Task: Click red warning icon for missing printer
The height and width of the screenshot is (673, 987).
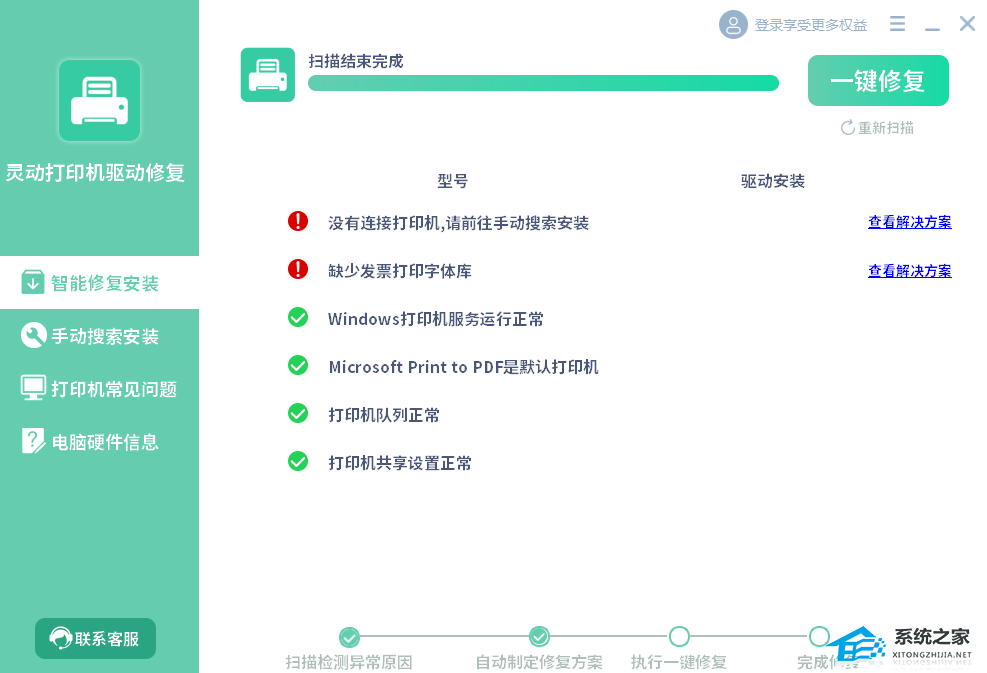Action: coord(298,221)
